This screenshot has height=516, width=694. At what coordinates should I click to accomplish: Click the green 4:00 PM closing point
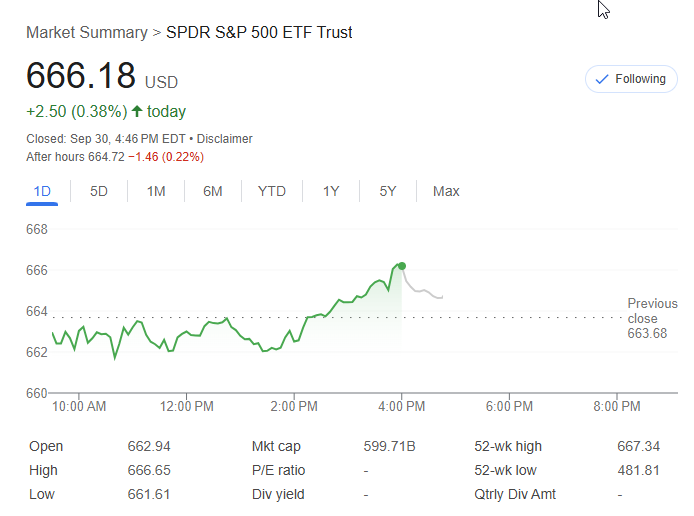[402, 266]
